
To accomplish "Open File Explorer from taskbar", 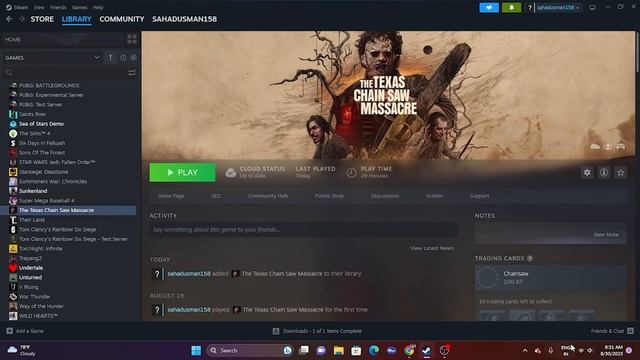I will [338, 351].
